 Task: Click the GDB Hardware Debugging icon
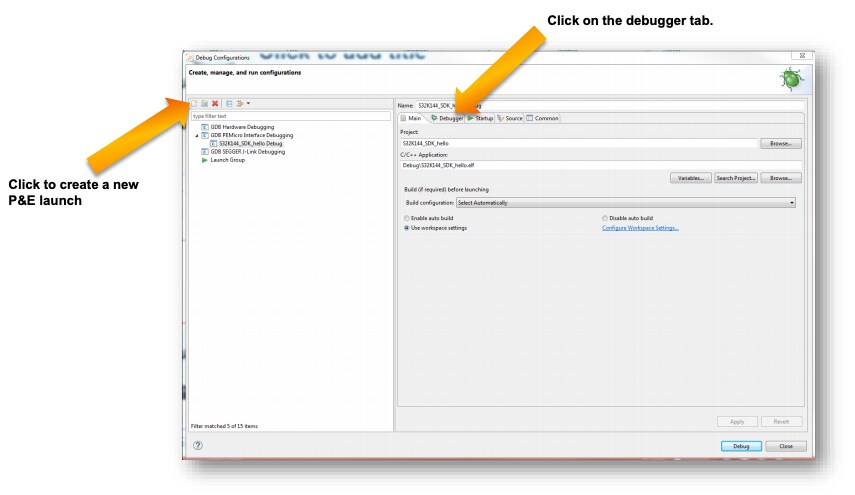tap(205, 127)
